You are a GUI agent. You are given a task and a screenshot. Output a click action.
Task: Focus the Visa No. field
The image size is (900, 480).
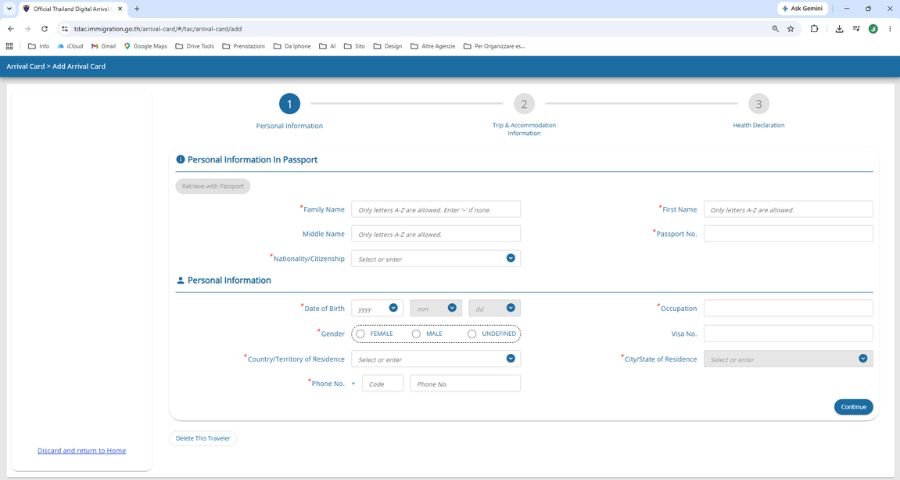point(789,334)
